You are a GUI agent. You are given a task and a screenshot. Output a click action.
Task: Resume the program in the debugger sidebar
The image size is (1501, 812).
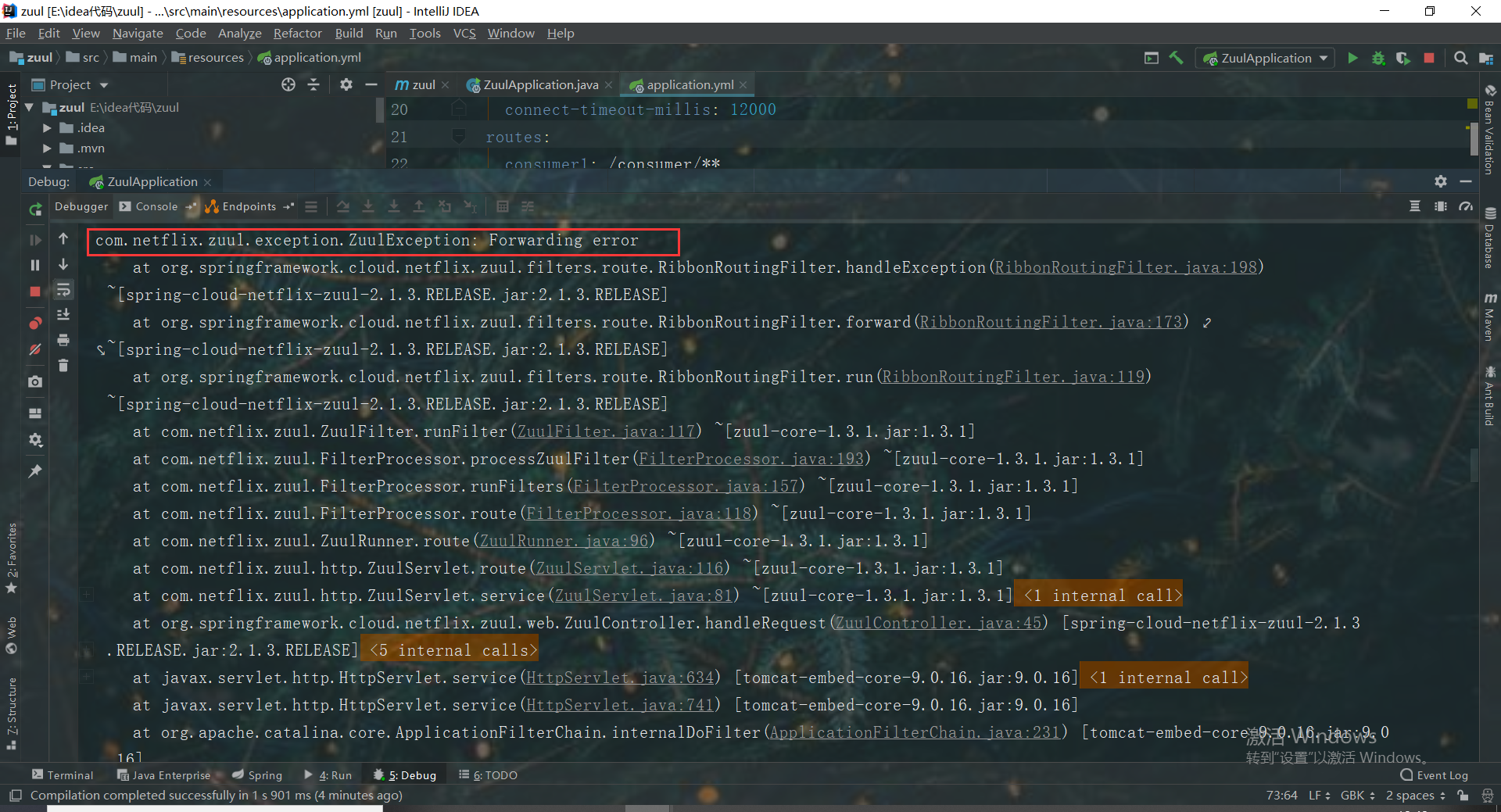(34, 240)
